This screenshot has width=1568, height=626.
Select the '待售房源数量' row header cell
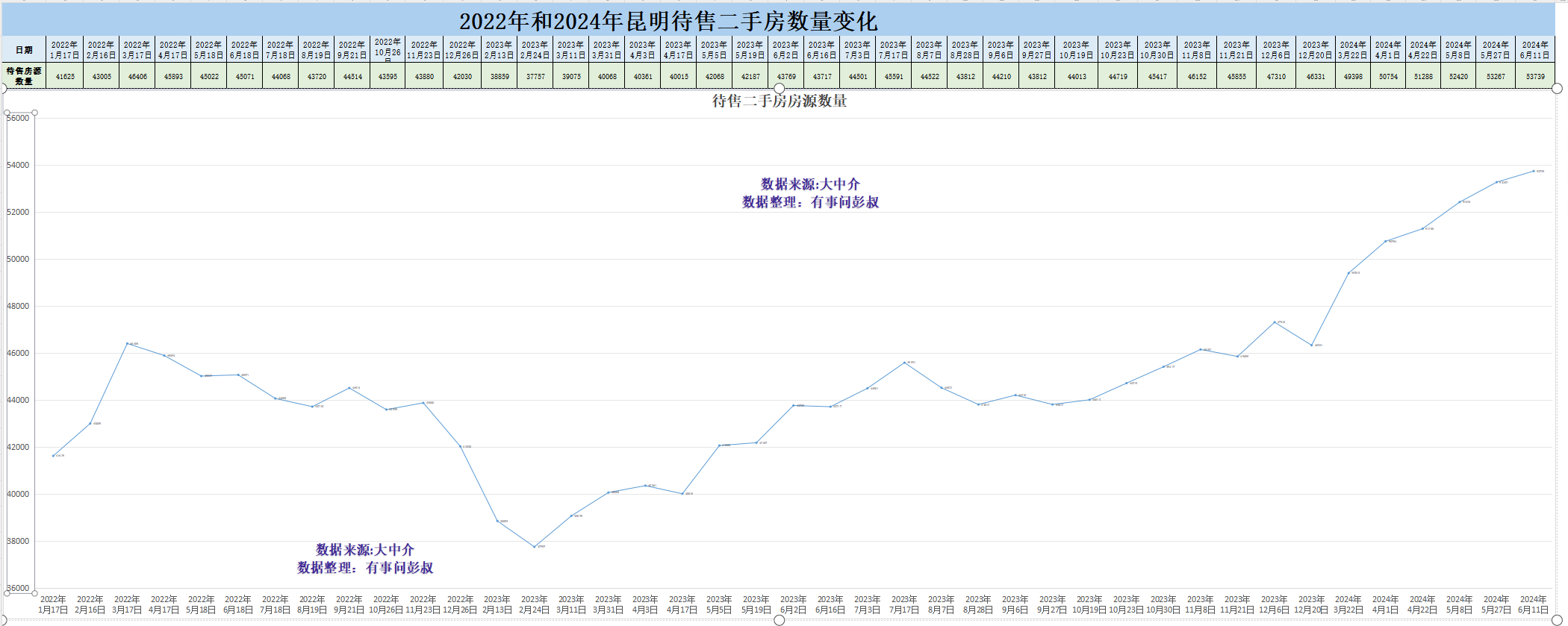24,76
